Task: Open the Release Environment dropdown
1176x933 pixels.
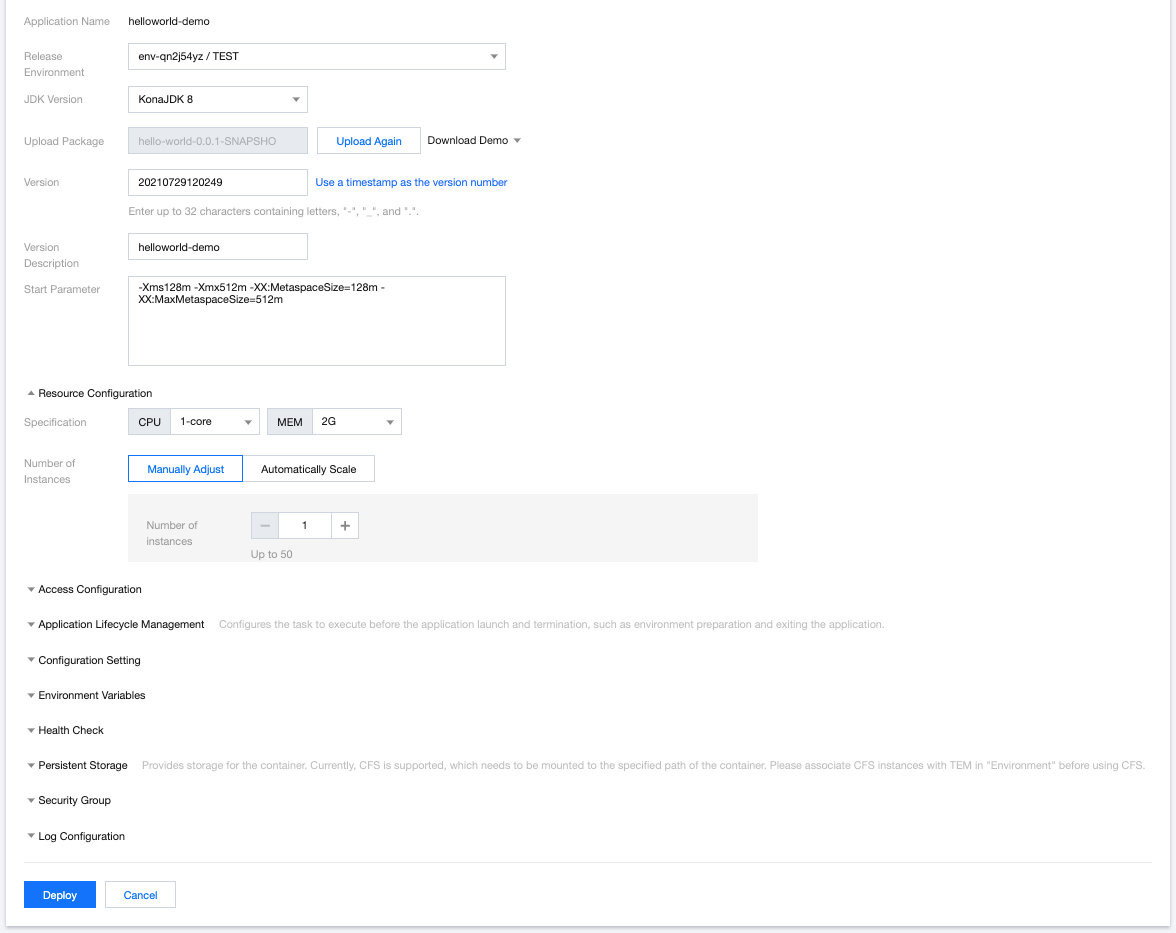Action: (316, 56)
